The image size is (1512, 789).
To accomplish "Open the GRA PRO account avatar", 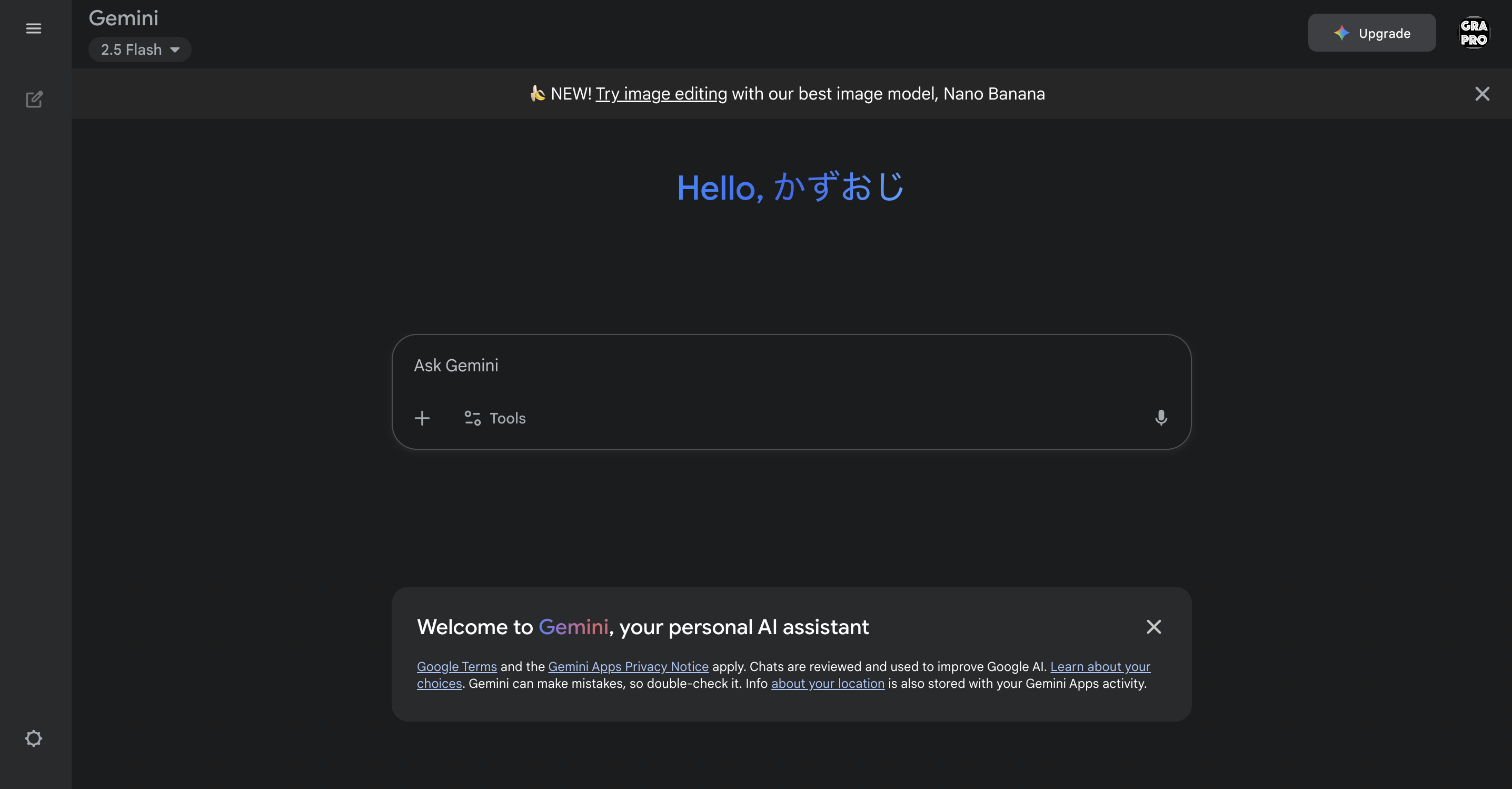I will tap(1473, 33).
